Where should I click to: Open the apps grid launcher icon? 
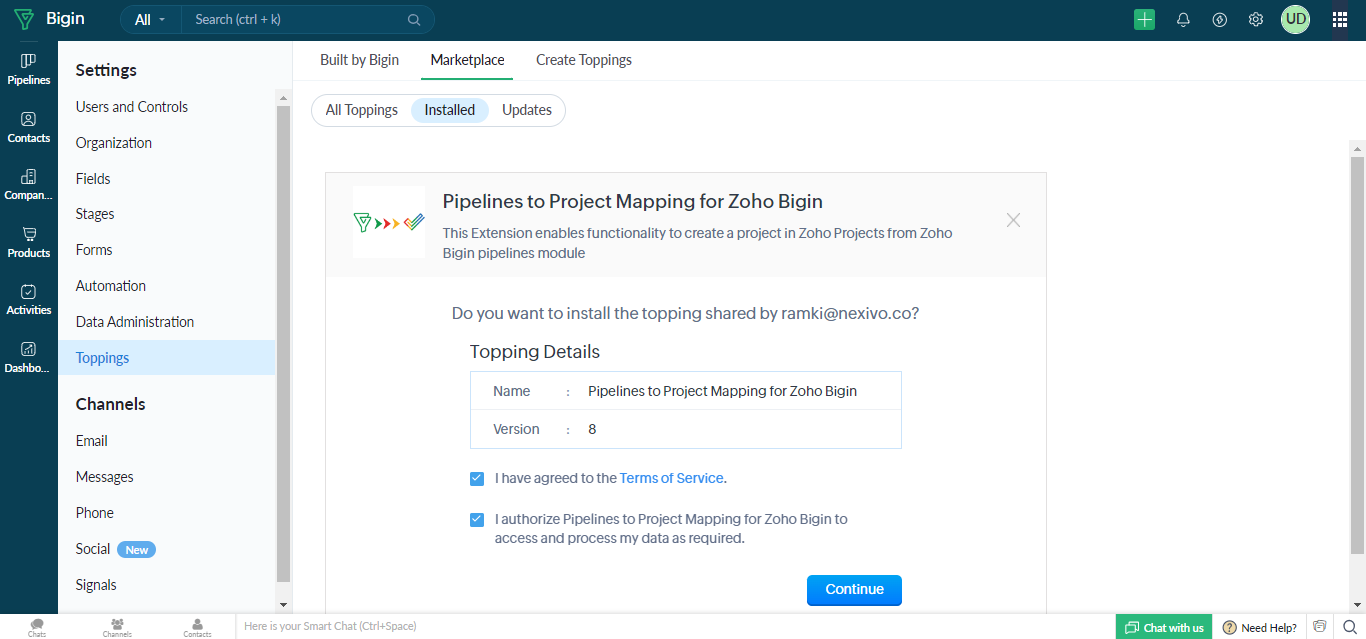point(1340,19)
